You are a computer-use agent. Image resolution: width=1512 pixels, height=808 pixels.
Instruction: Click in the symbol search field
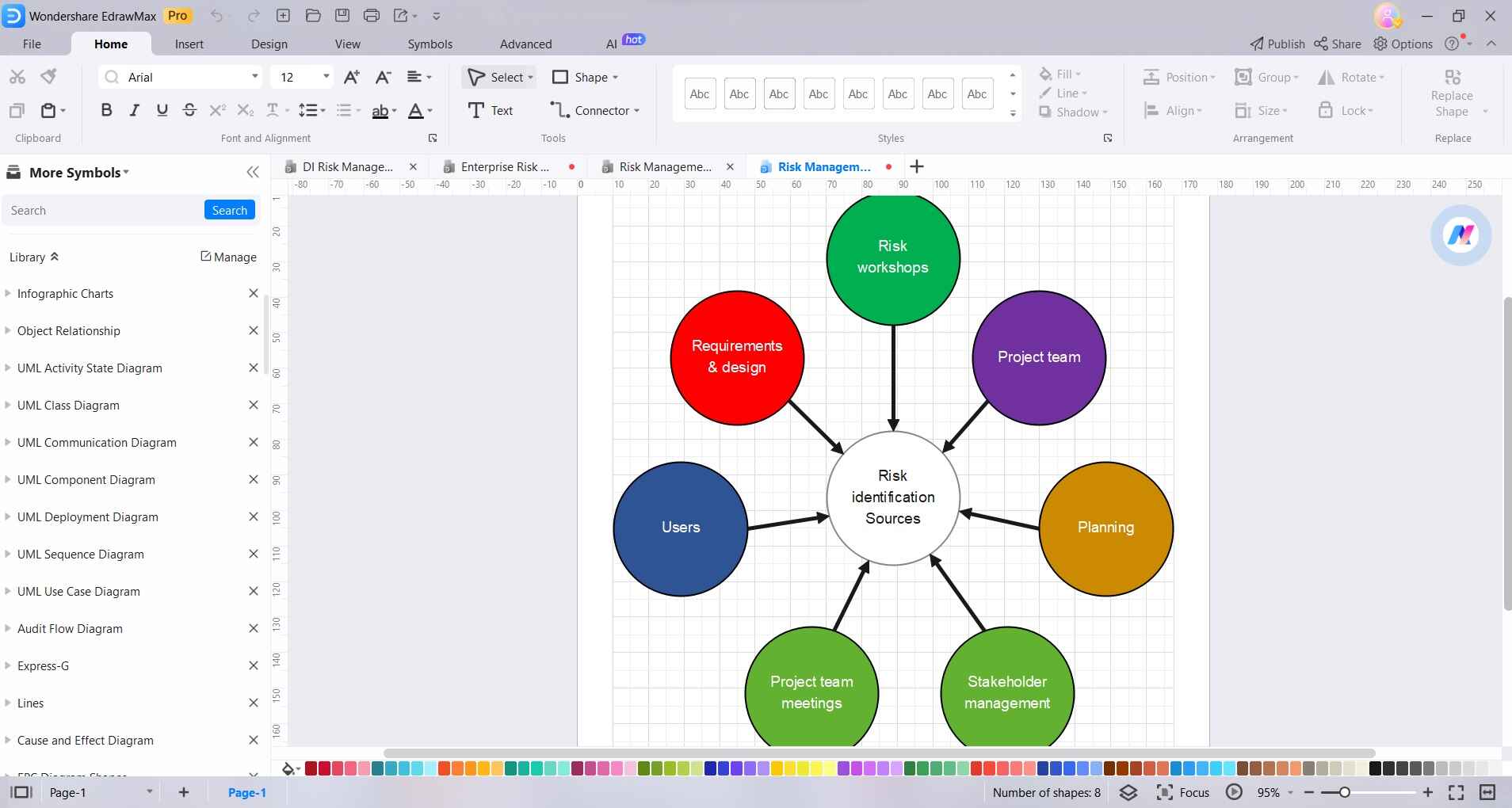(x=103, y=211)
